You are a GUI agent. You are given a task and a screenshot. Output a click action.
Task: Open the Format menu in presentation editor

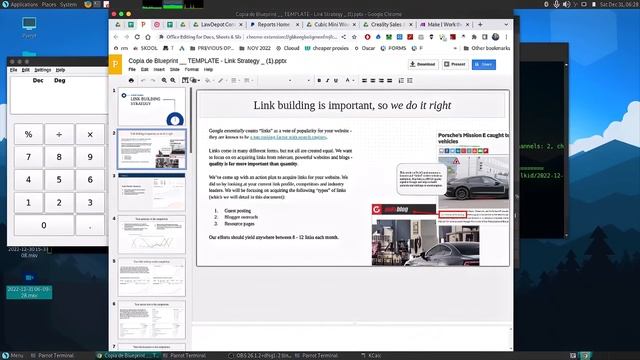191,70
